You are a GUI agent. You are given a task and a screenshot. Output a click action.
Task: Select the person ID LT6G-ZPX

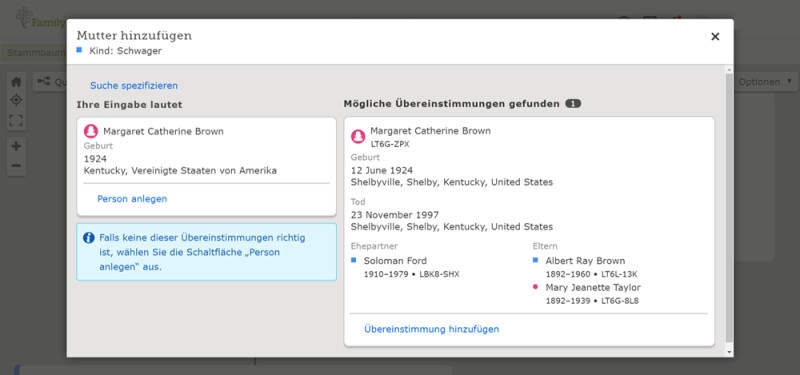[390, 144]
